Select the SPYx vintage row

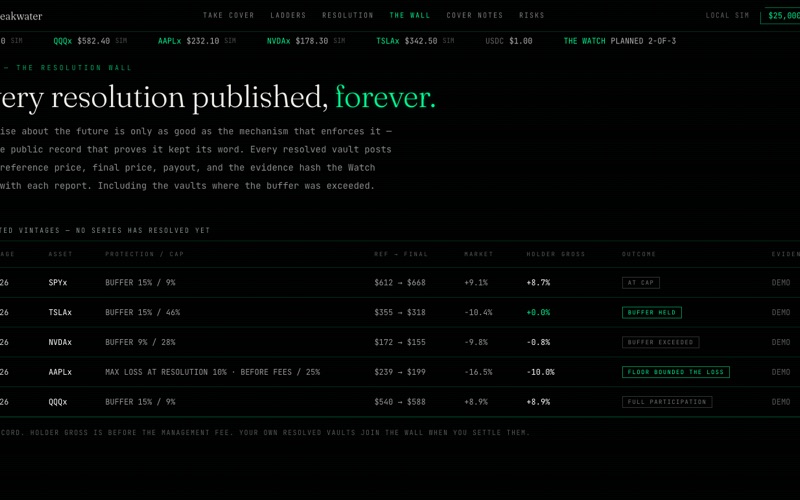[x=400, y=283]
